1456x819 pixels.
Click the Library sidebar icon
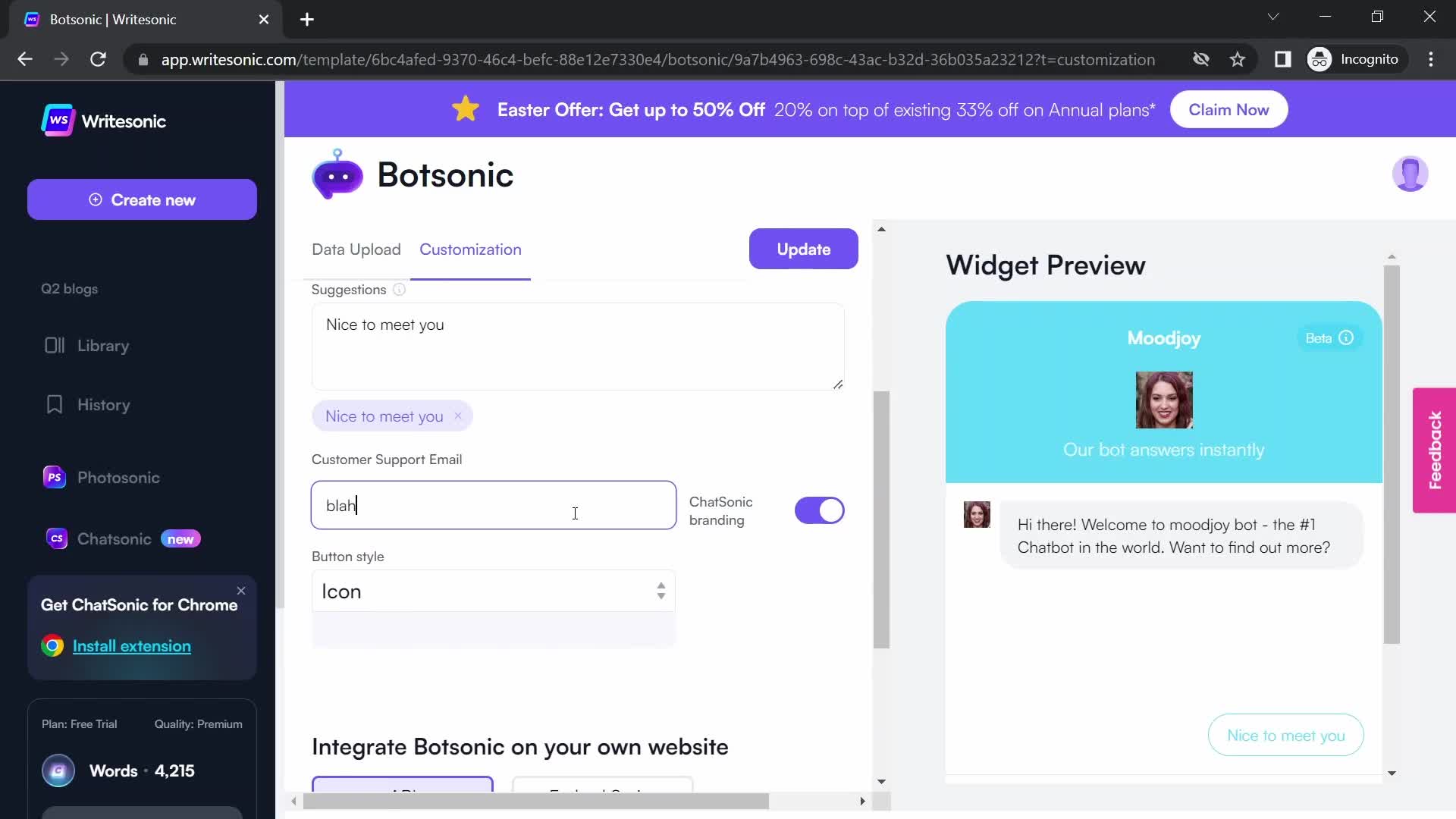click(x=52, y=346)
